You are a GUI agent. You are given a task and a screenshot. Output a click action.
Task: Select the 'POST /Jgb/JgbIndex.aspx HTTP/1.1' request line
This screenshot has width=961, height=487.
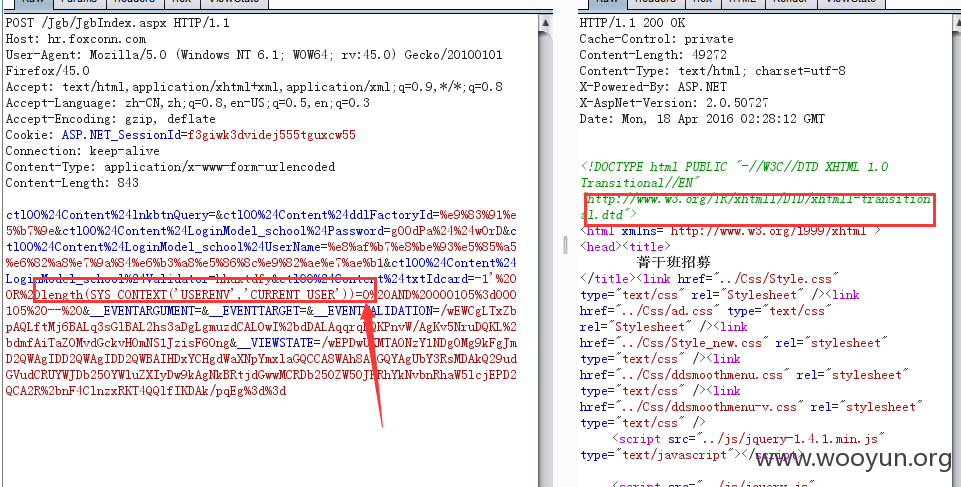click(118, 23)
